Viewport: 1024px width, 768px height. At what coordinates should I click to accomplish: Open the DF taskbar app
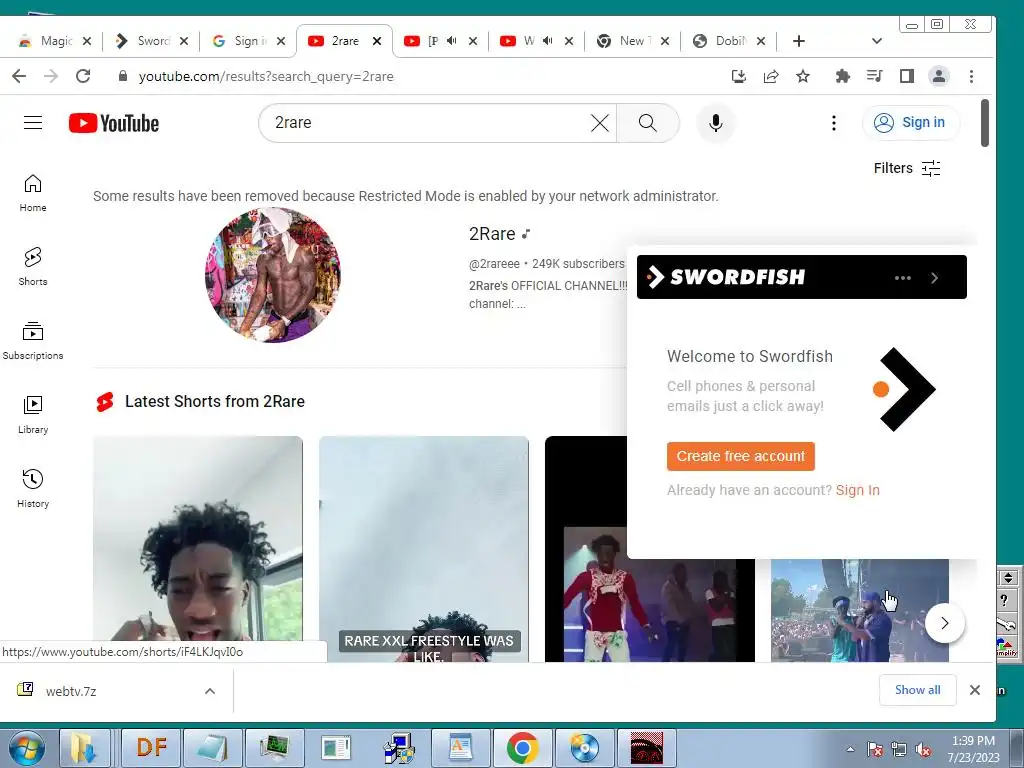click(152, 748)
